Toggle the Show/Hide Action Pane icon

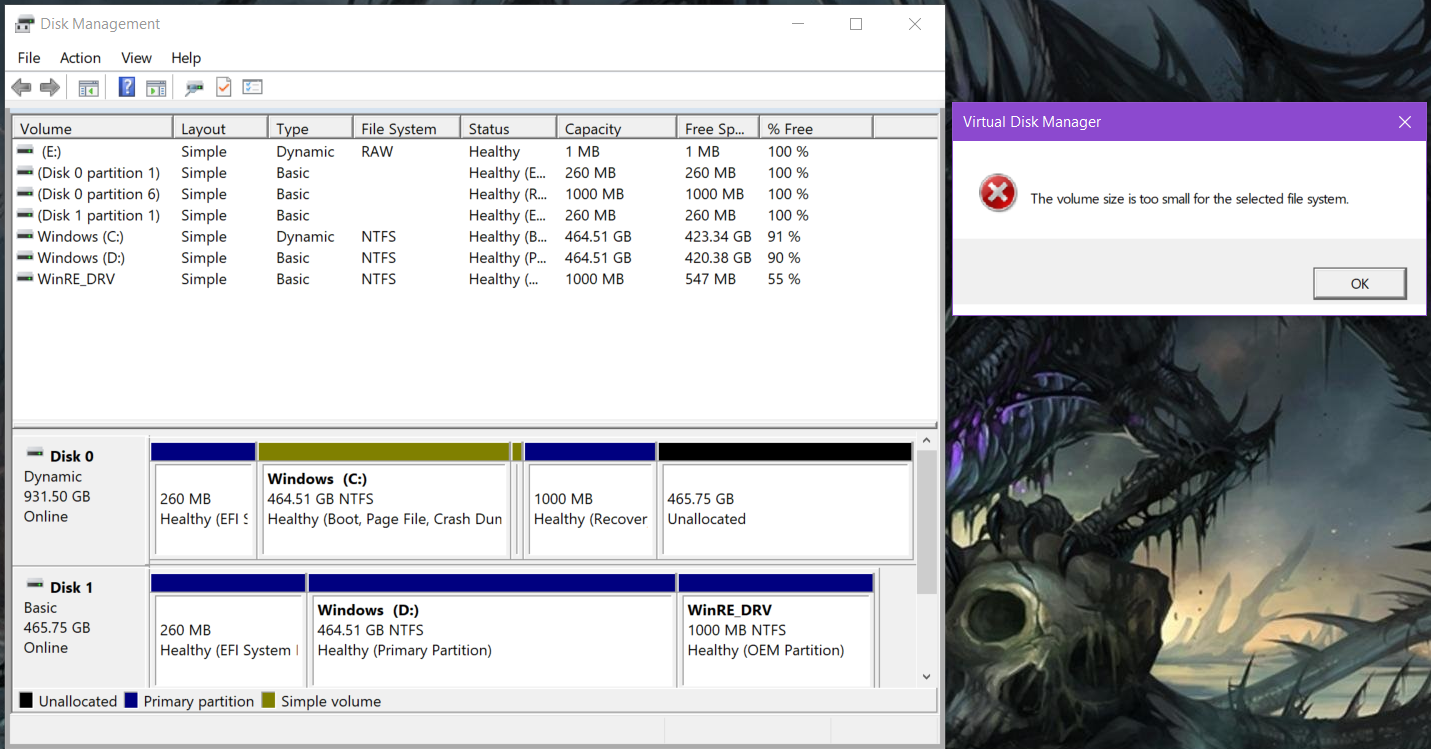(x=156, y=88)
